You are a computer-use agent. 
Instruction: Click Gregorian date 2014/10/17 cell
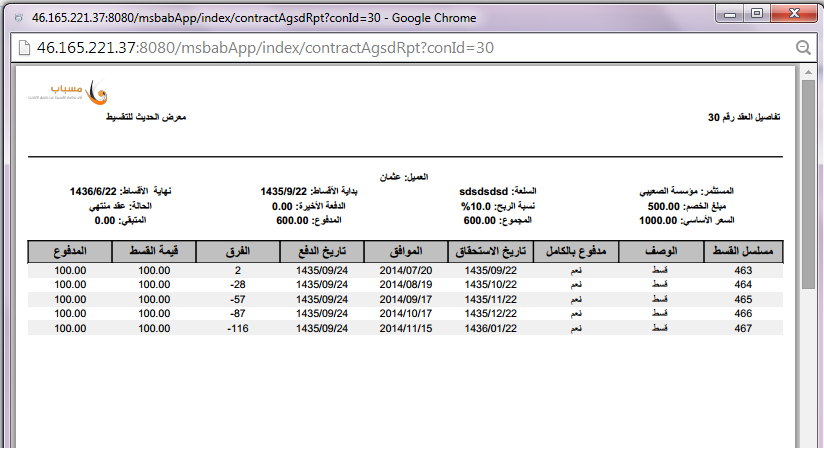(x=406, y=313)
